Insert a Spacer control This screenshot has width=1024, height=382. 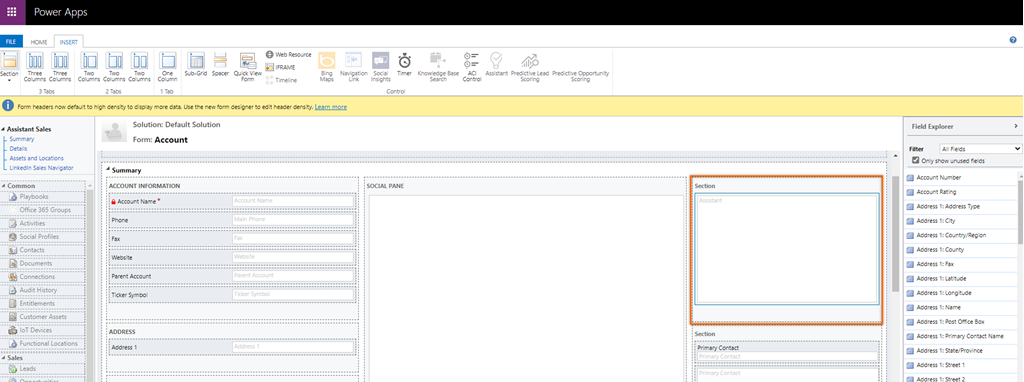point(220,65)
